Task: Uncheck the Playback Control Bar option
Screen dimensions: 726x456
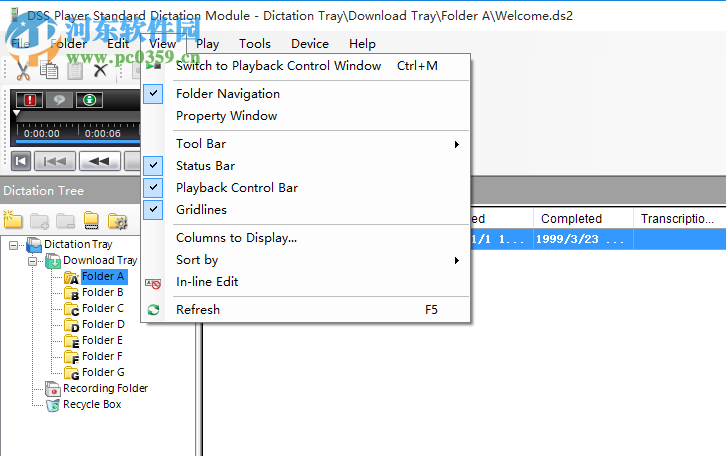Action: pos(306,188)
